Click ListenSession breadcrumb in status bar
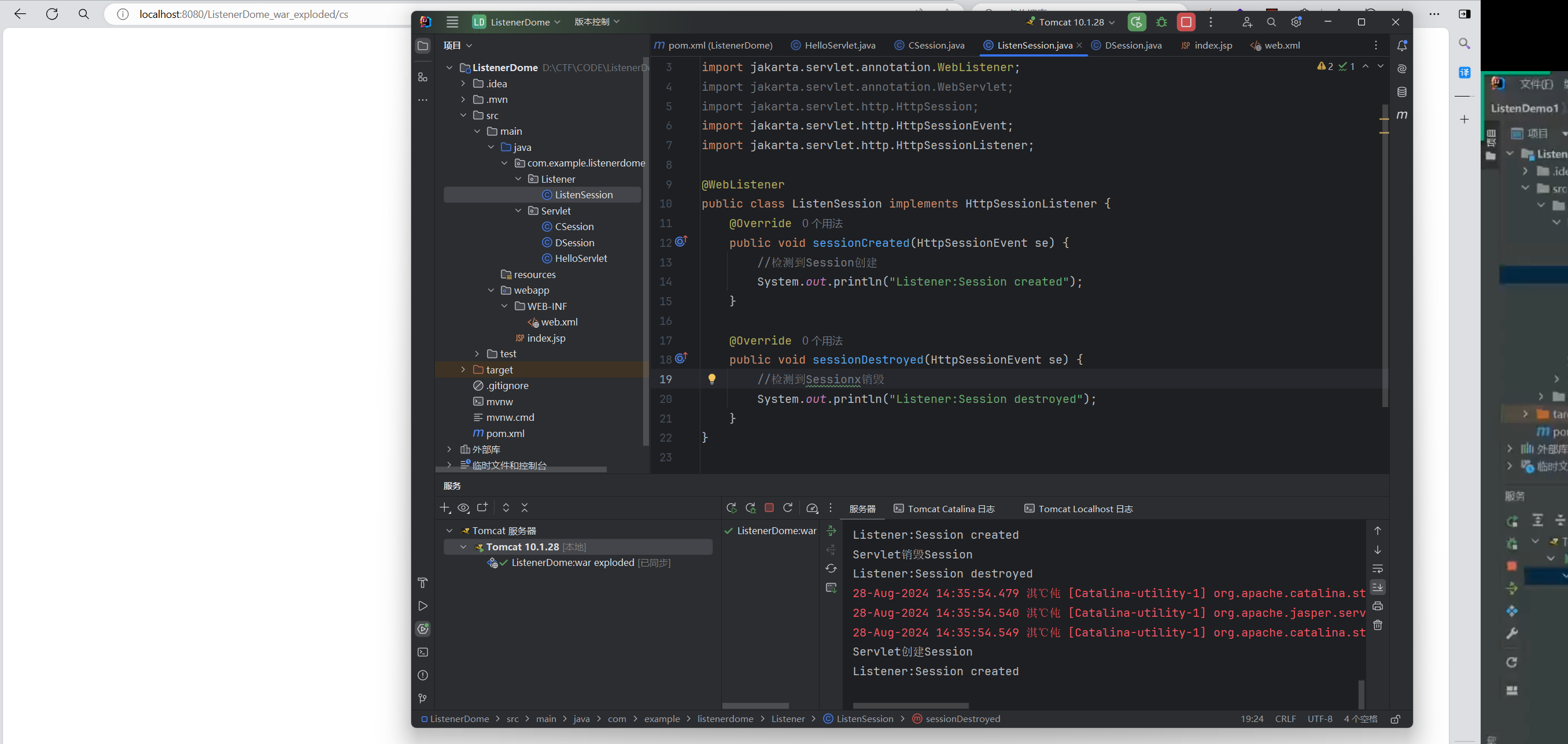Image resolution: width=1568 pixels, height=744 pixels. coord(864,719)
